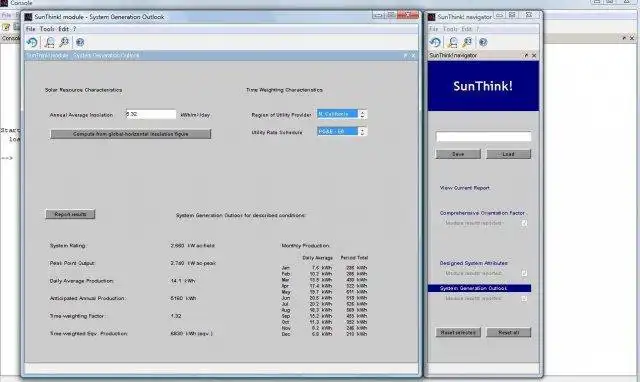The height and width of the screenshot is (382, 640).
Task: Click the Jan row in Monthly Production table
Action: [x=324, y=268]
